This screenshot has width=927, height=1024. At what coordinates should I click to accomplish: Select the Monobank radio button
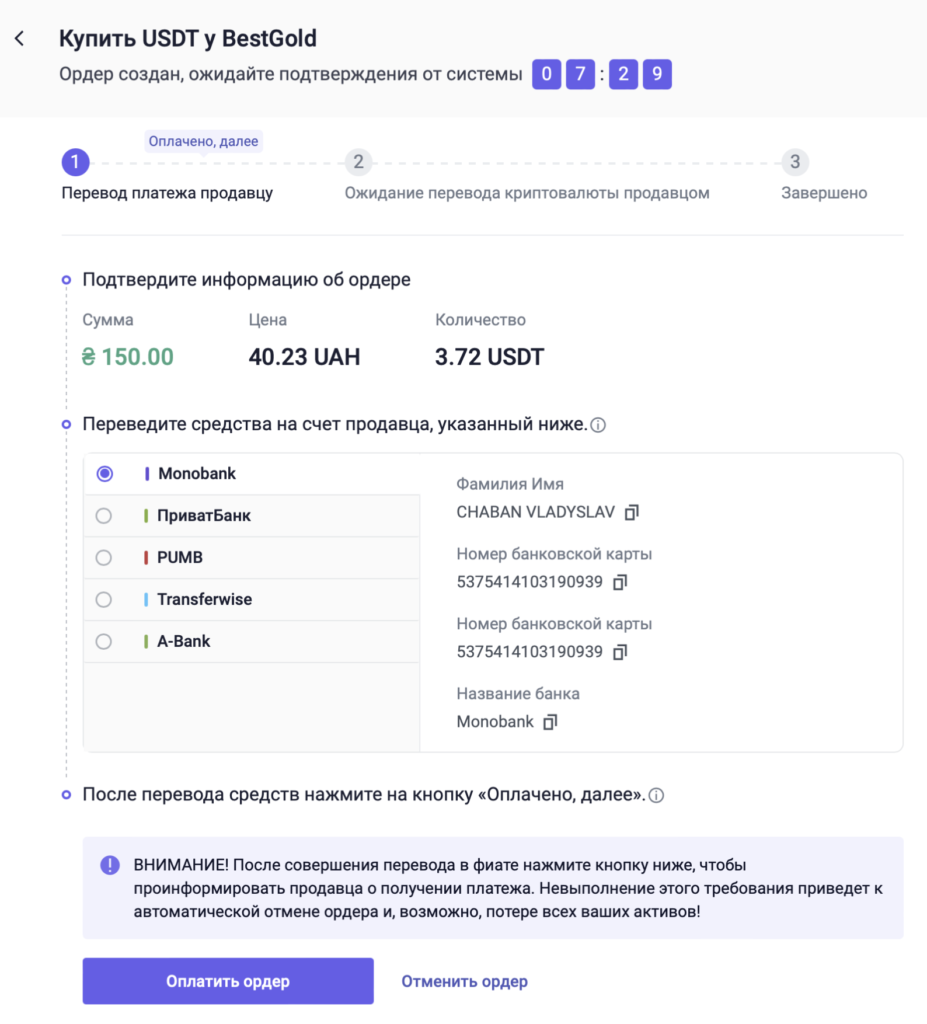tap(104, 474)
